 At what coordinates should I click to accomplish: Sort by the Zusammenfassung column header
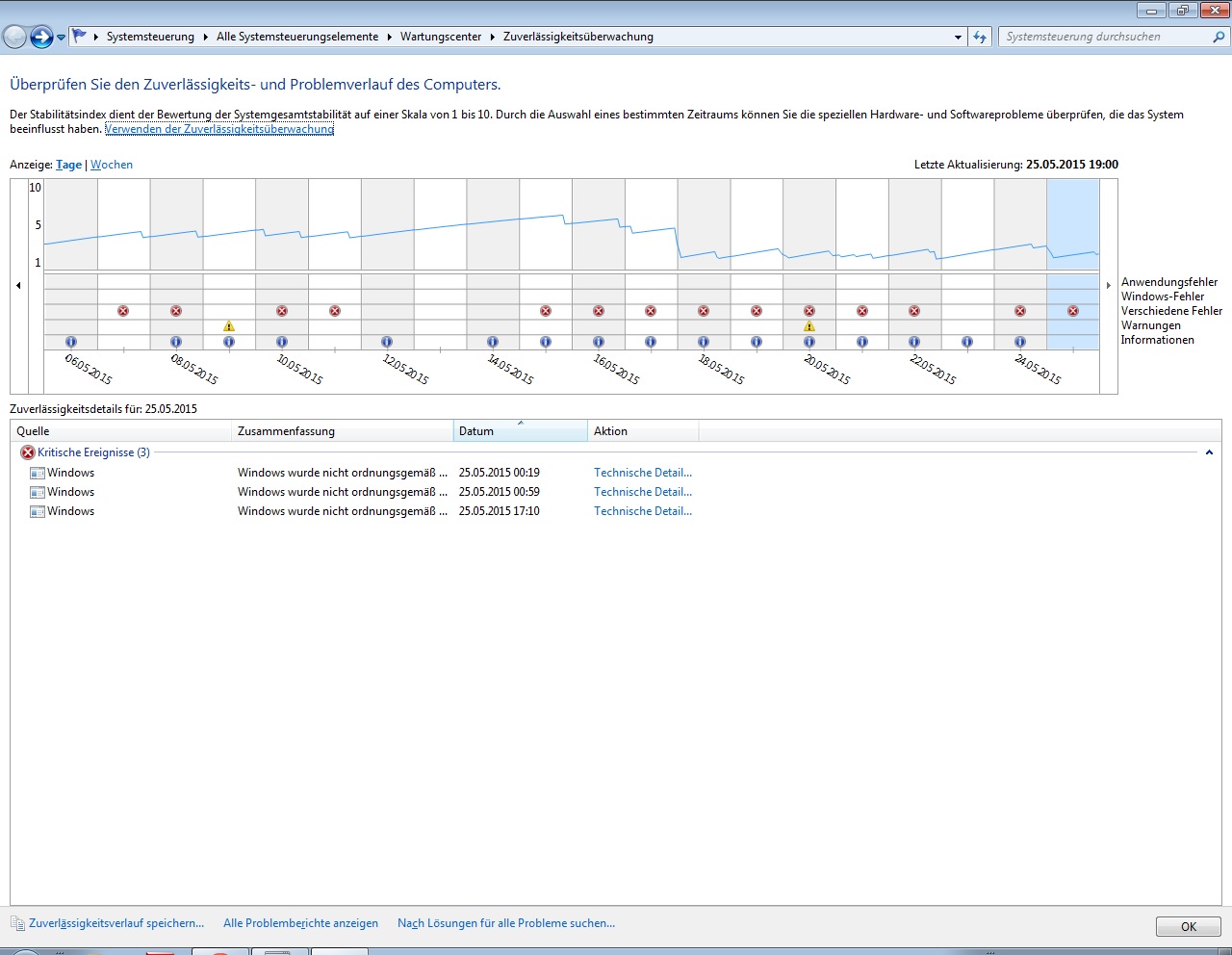tap(343, 431)
